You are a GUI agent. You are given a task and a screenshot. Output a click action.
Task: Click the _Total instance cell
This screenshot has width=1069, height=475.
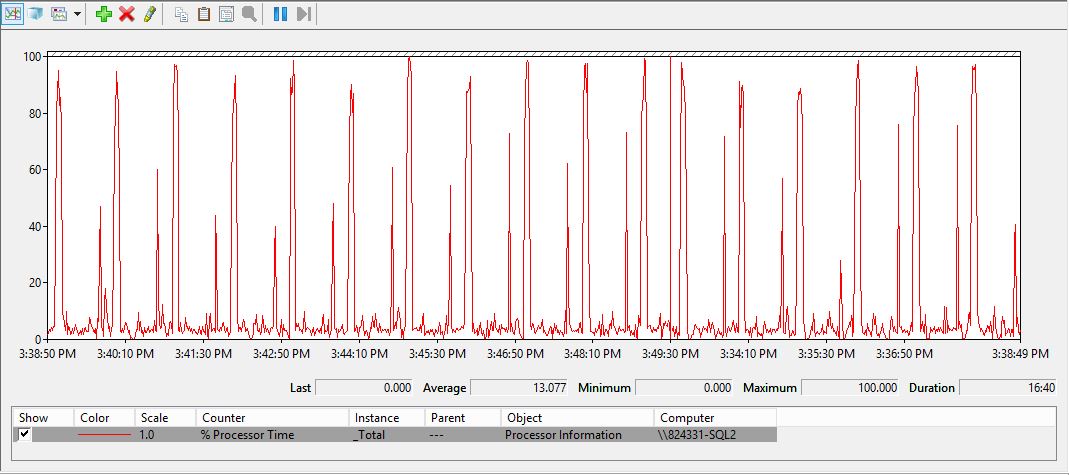[x=369, y=435]
